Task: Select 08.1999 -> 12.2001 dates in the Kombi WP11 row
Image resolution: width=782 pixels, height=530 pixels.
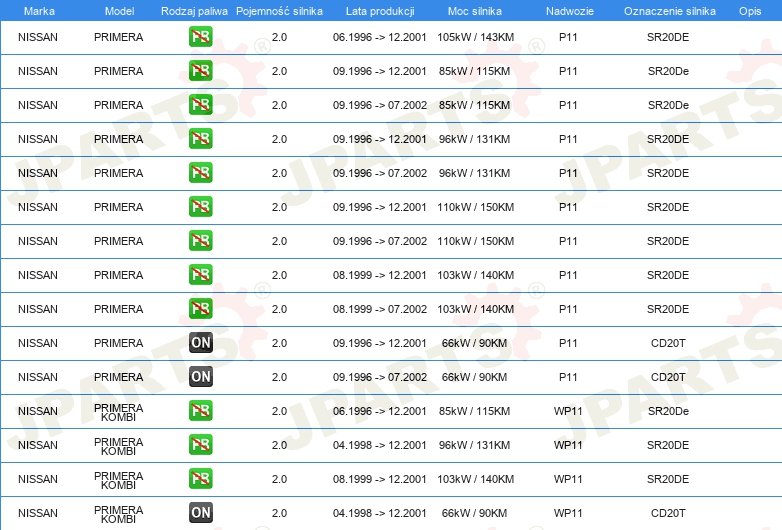Action: pos(380,479)
